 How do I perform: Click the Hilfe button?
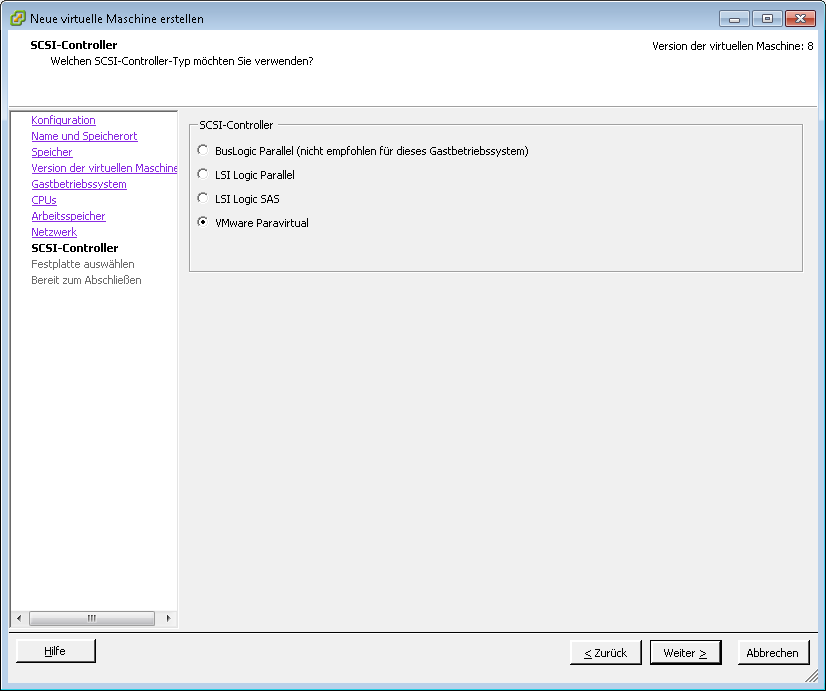[x=55, y=651]
